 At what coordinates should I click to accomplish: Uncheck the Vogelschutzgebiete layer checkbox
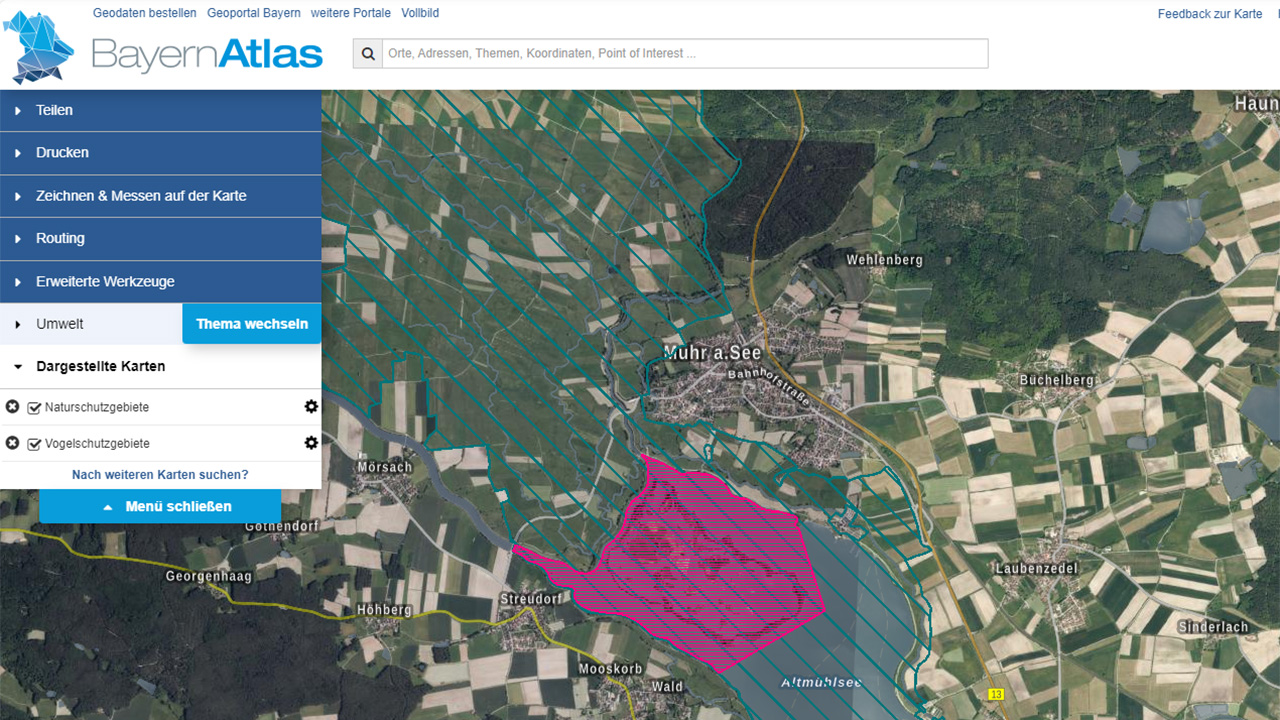(x=34, y=444)
